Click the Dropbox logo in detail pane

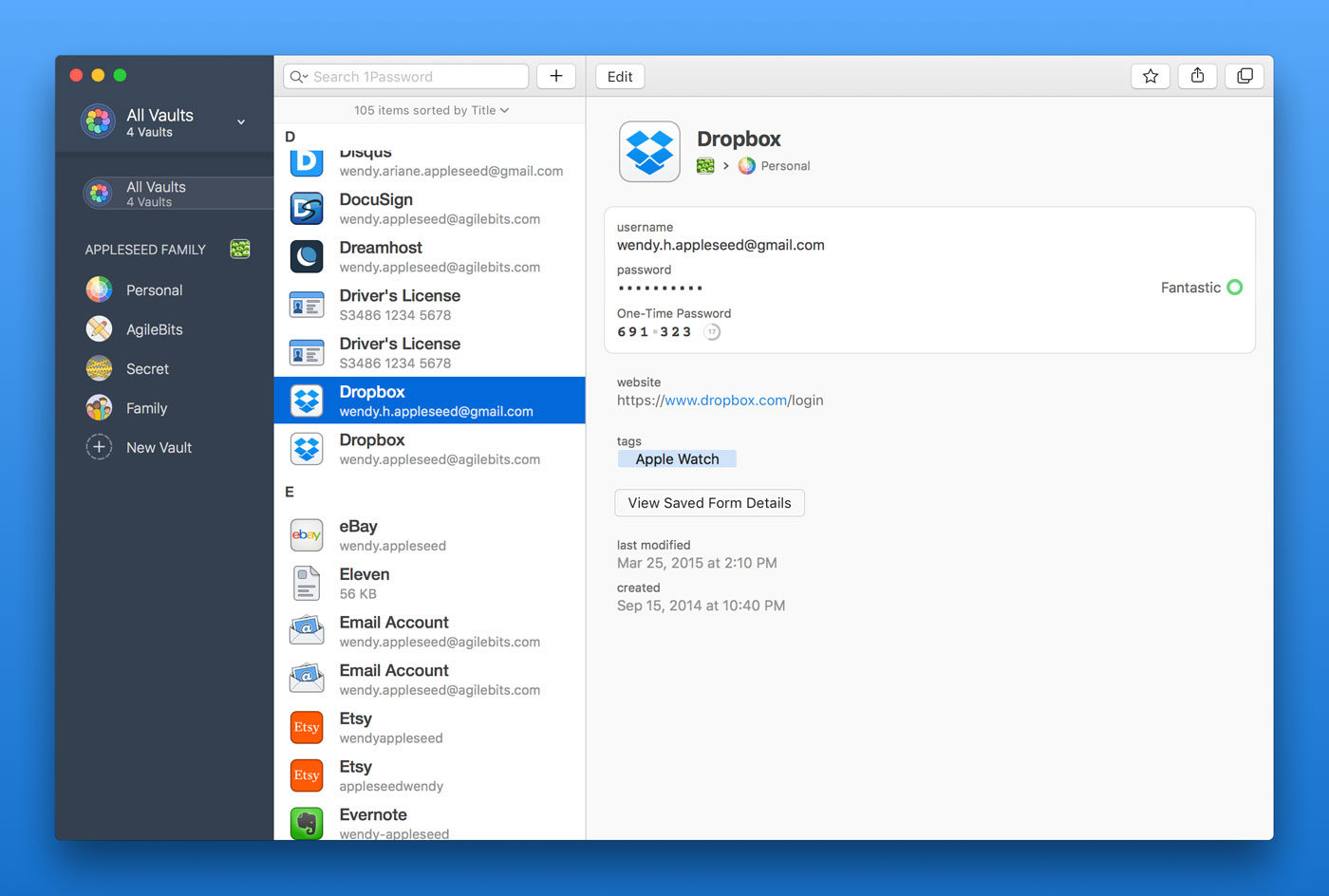[x=649, y=151]
